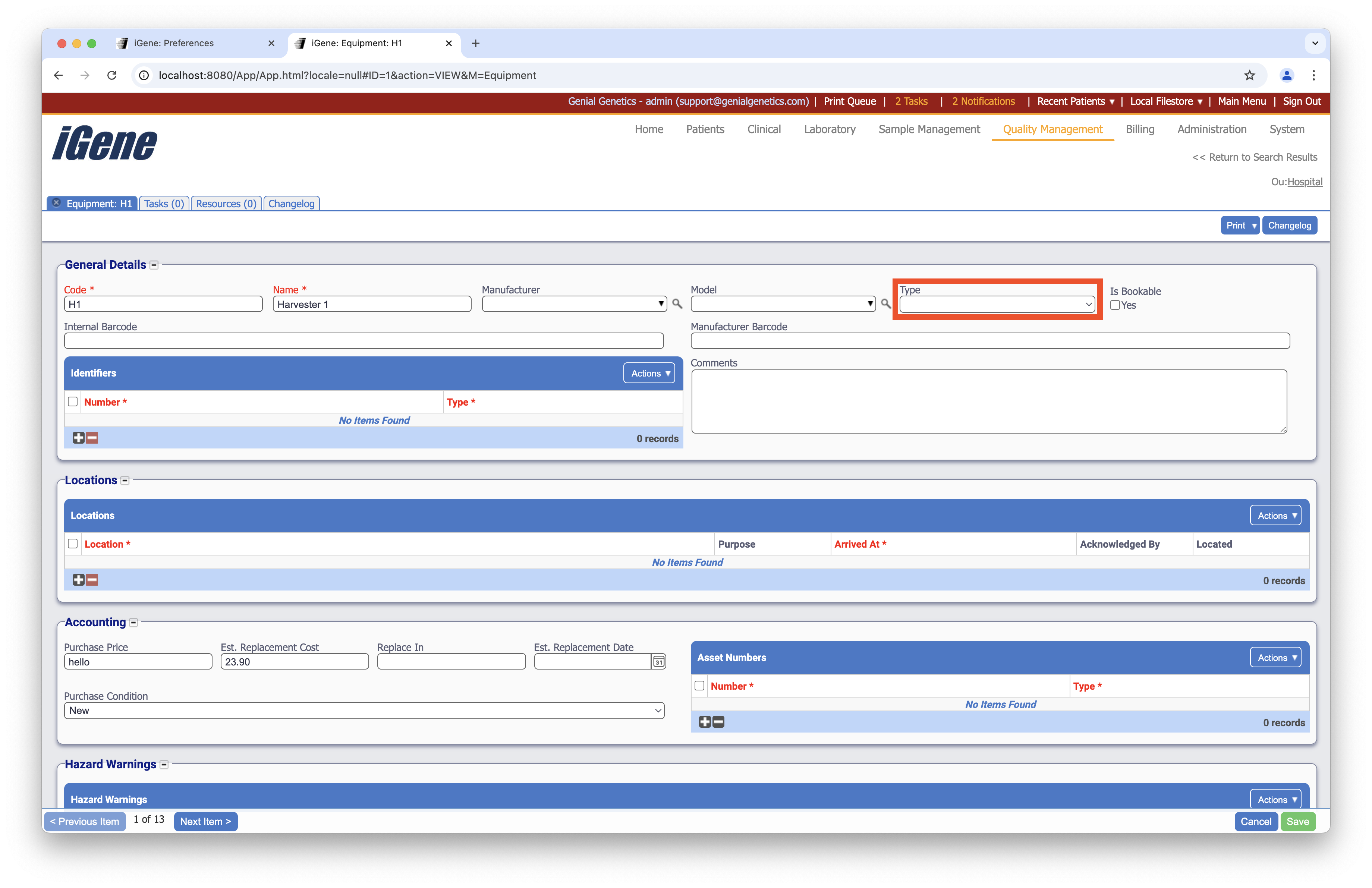The image size is (1372, 888).
Task: Open Est. Replacement Date calendar picker
Action: tap(658, 662)
